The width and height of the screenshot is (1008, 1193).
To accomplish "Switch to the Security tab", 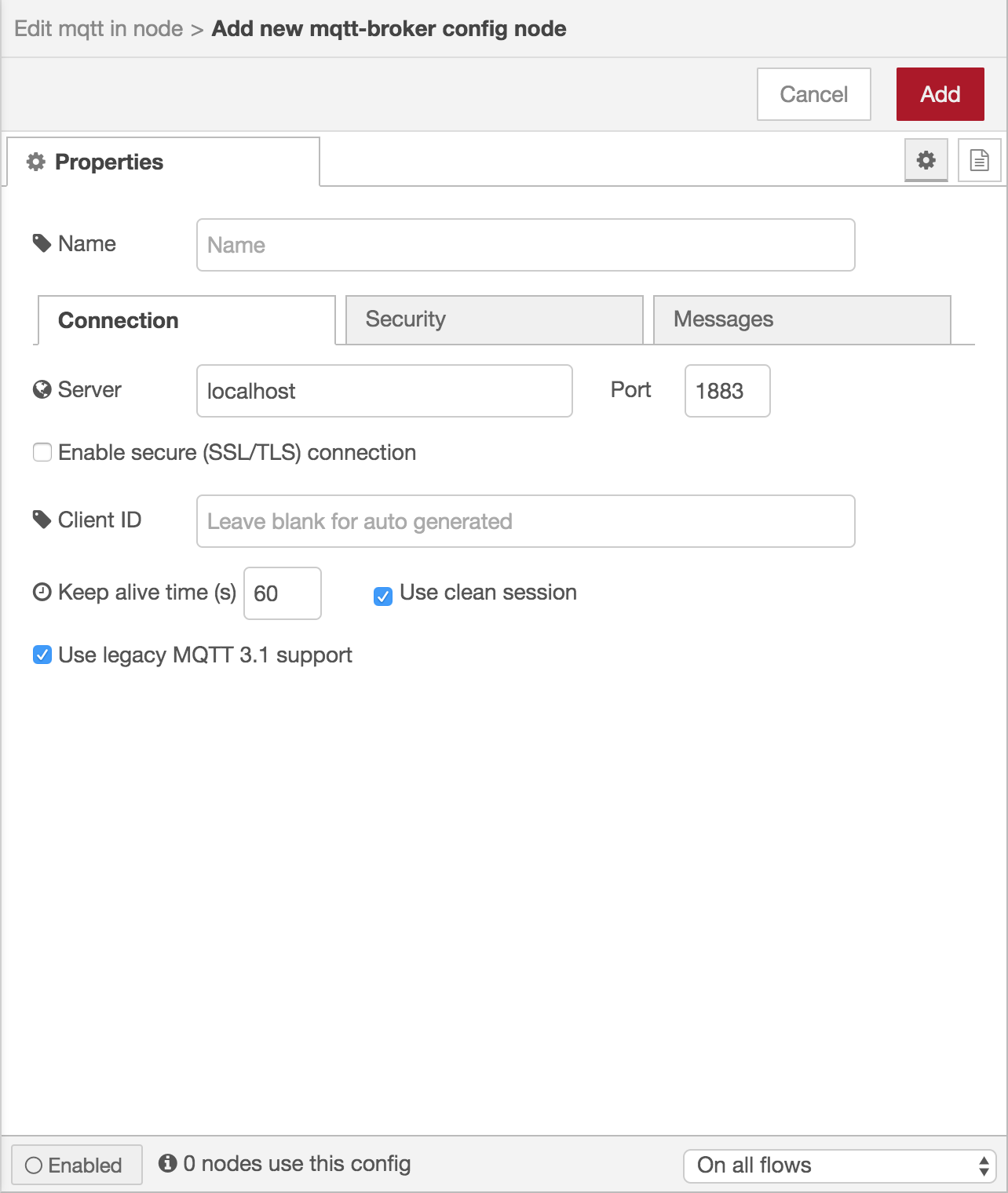I will coord(493,319).
